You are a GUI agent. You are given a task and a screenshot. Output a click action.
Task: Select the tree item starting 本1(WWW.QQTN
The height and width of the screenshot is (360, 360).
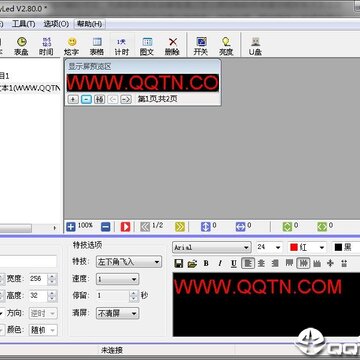pos(30,88)
